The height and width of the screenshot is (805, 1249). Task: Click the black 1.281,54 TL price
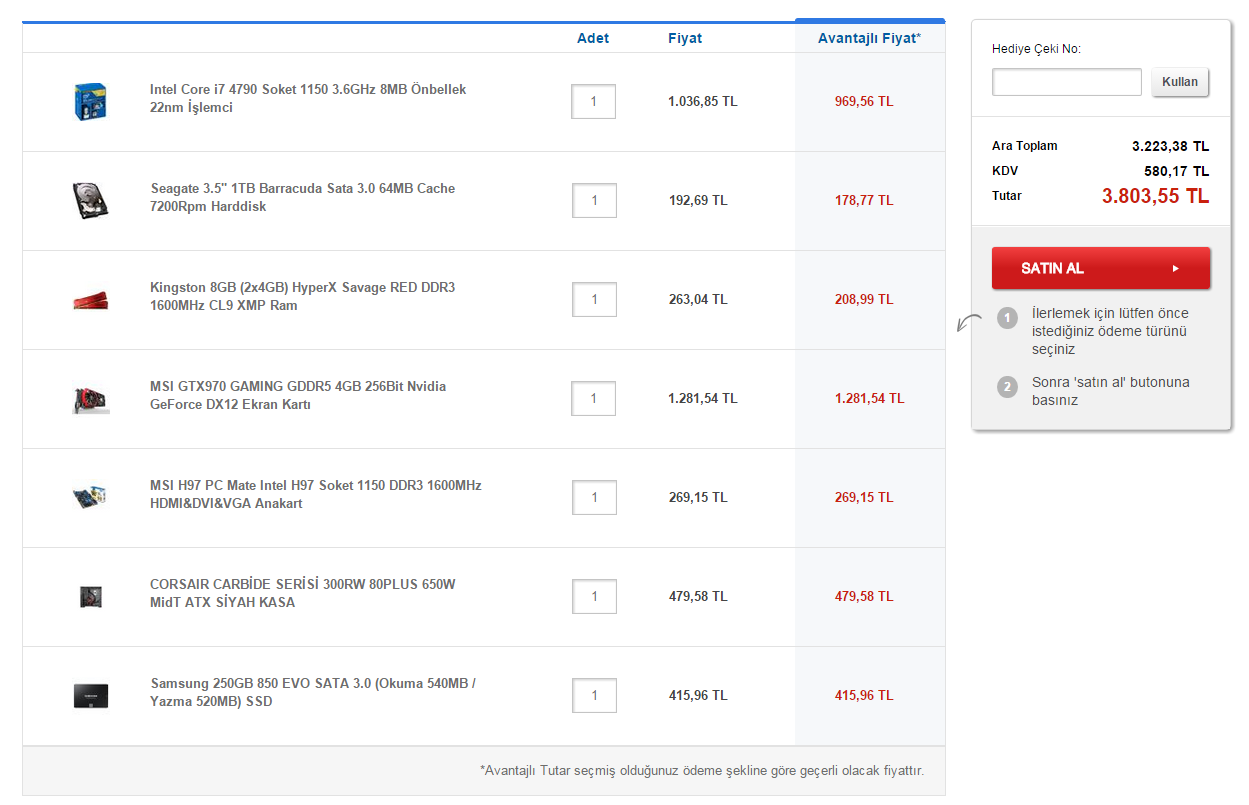[x=703, y=398]
